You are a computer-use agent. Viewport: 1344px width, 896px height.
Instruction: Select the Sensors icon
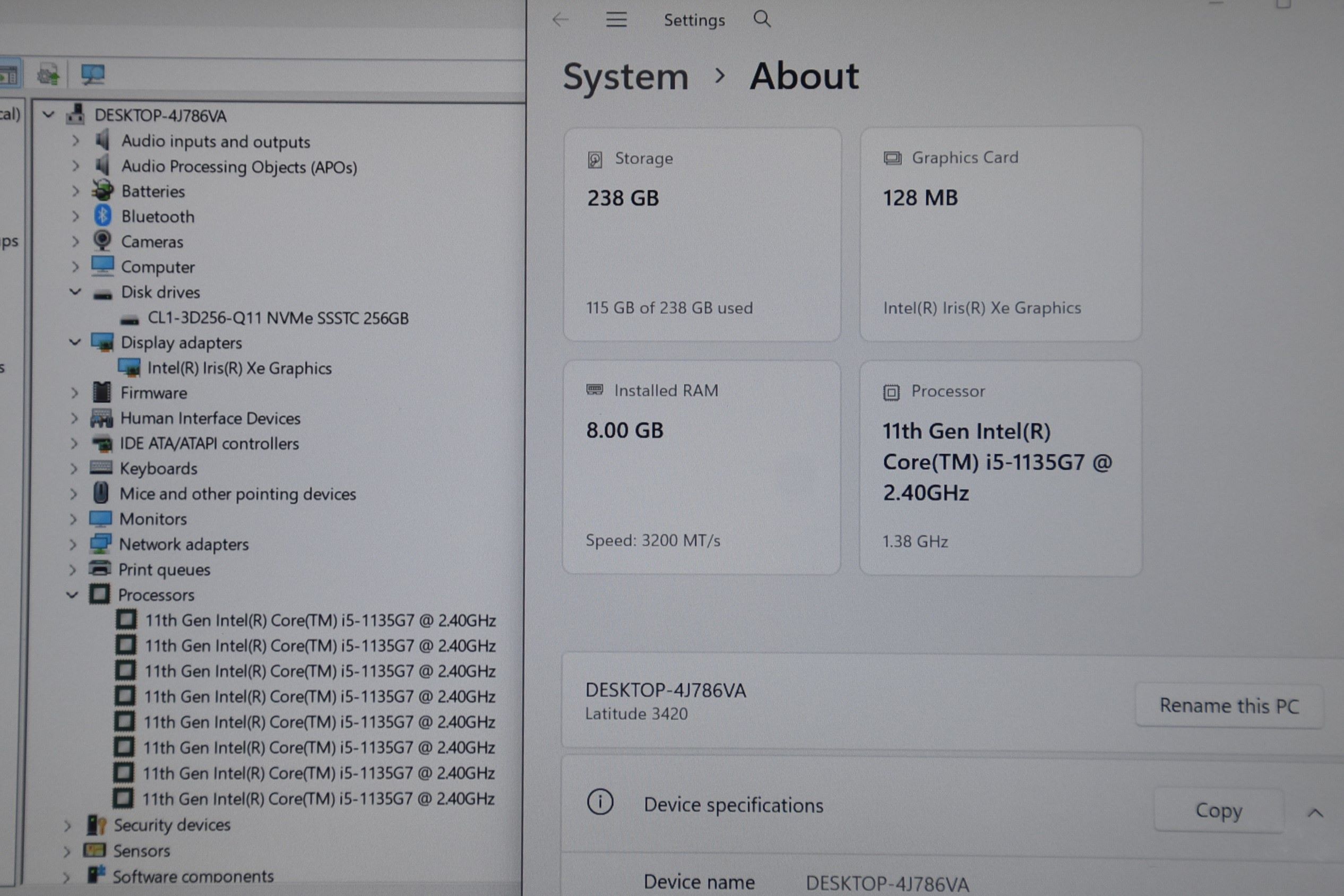click(x=95, y=850)
